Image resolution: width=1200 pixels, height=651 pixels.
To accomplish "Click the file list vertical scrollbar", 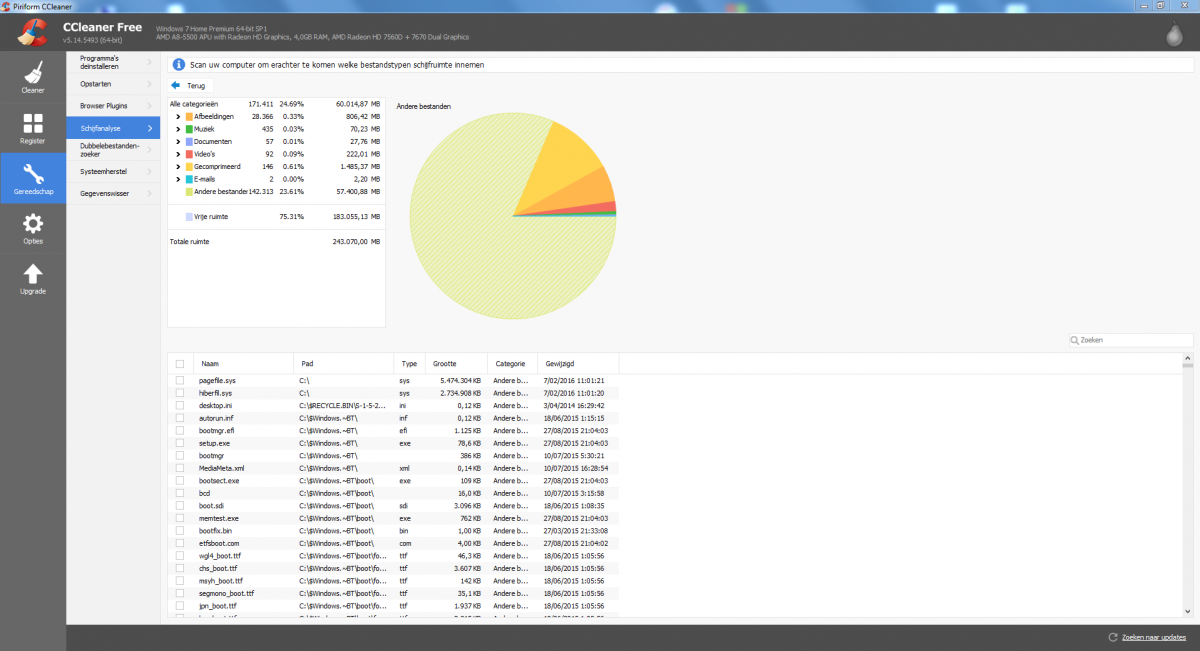I will point(1187,487).
